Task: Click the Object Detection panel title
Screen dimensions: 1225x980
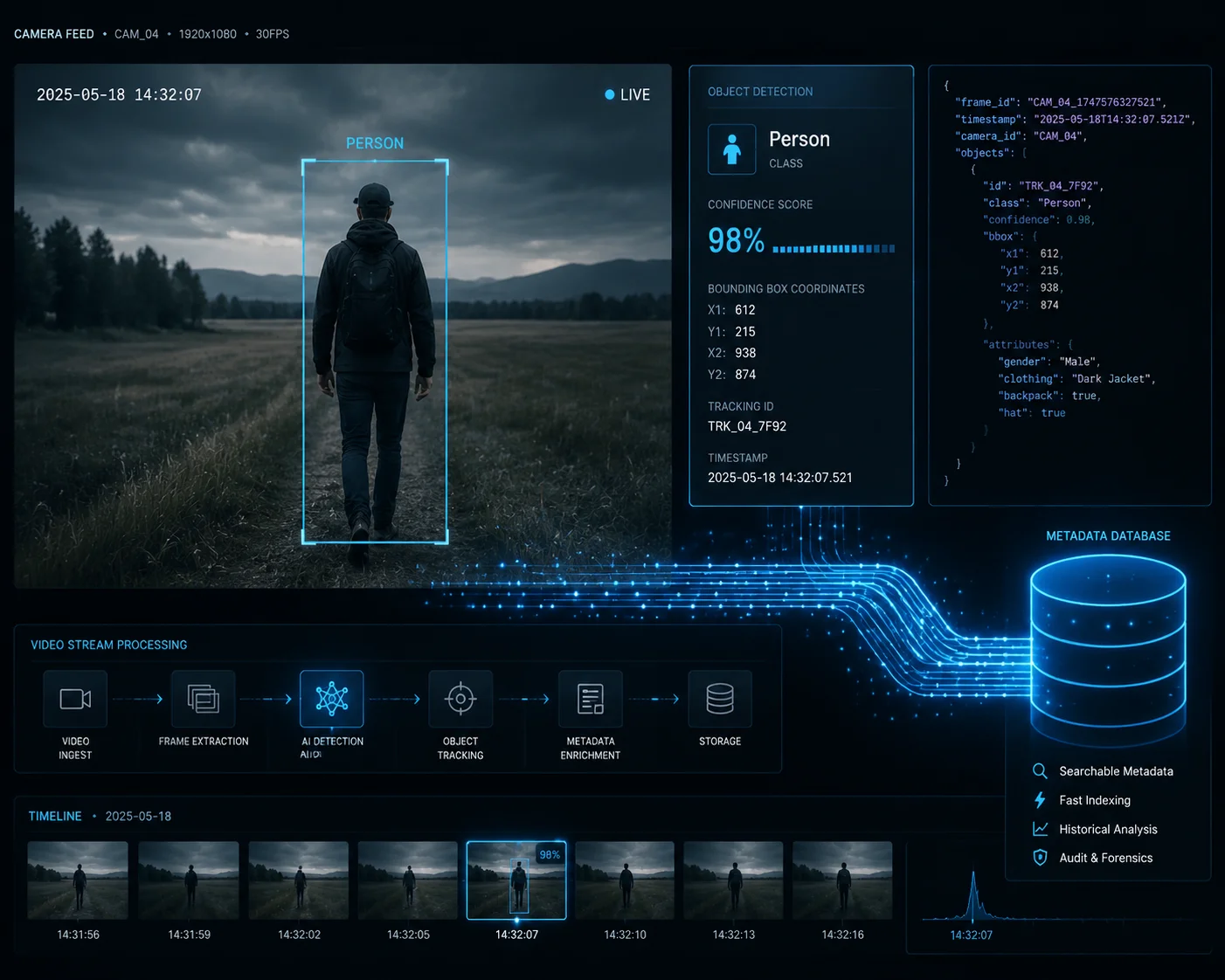Action: [x=760, y=92]
